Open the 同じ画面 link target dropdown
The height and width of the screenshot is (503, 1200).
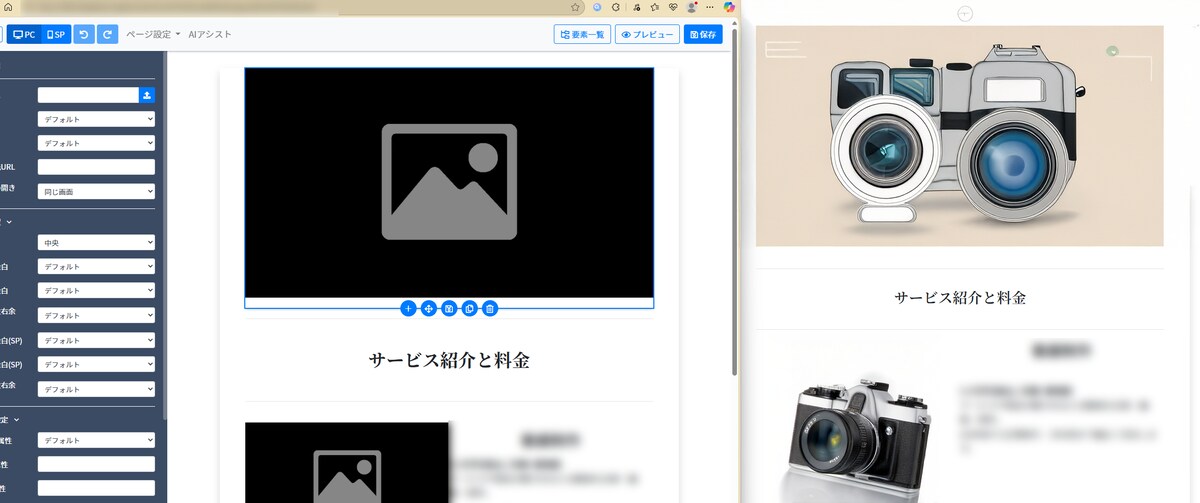pos(96,191)
